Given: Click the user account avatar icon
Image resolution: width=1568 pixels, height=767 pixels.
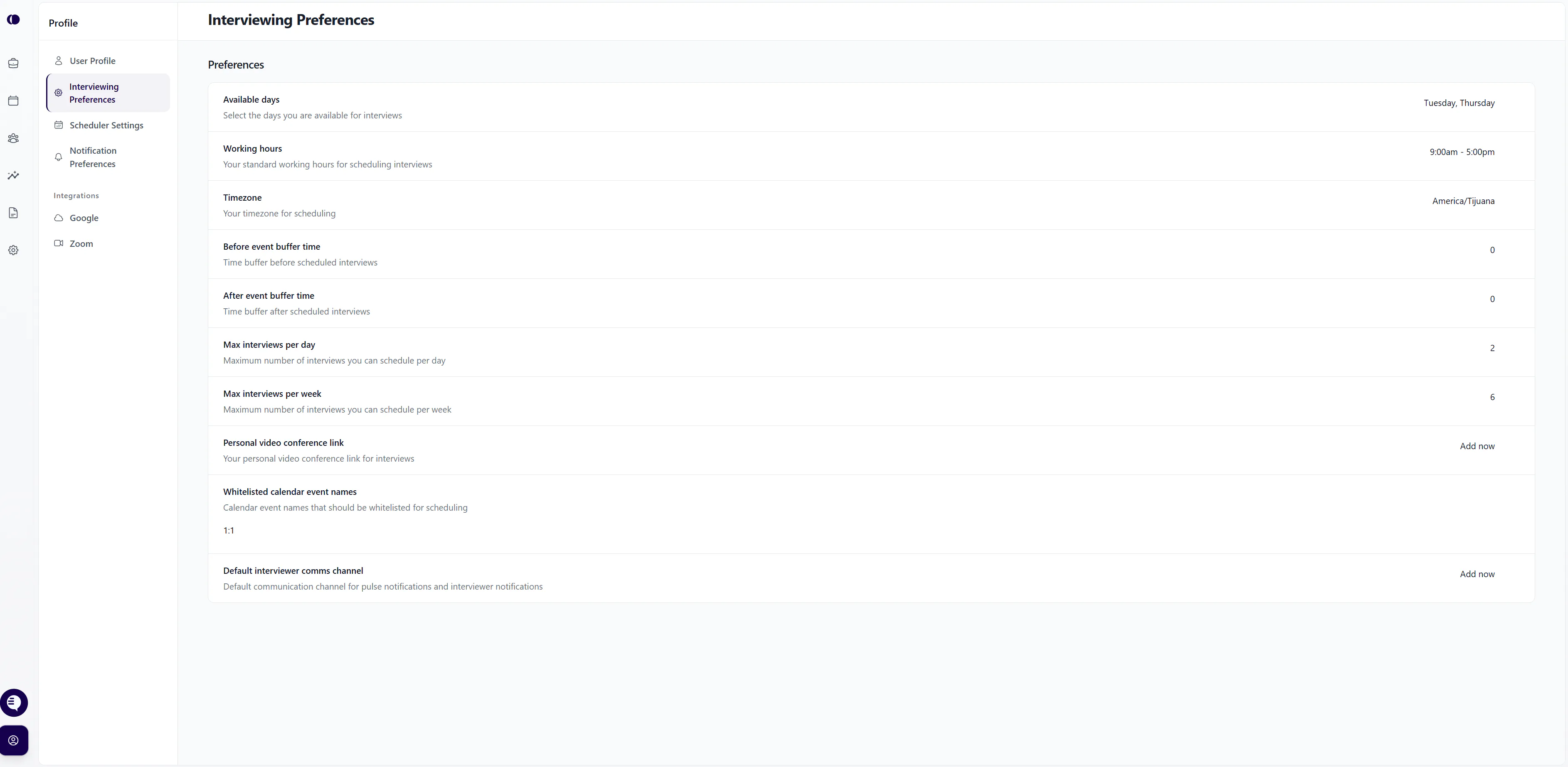Looking at the screenshot, I should (x=14, y=740).
